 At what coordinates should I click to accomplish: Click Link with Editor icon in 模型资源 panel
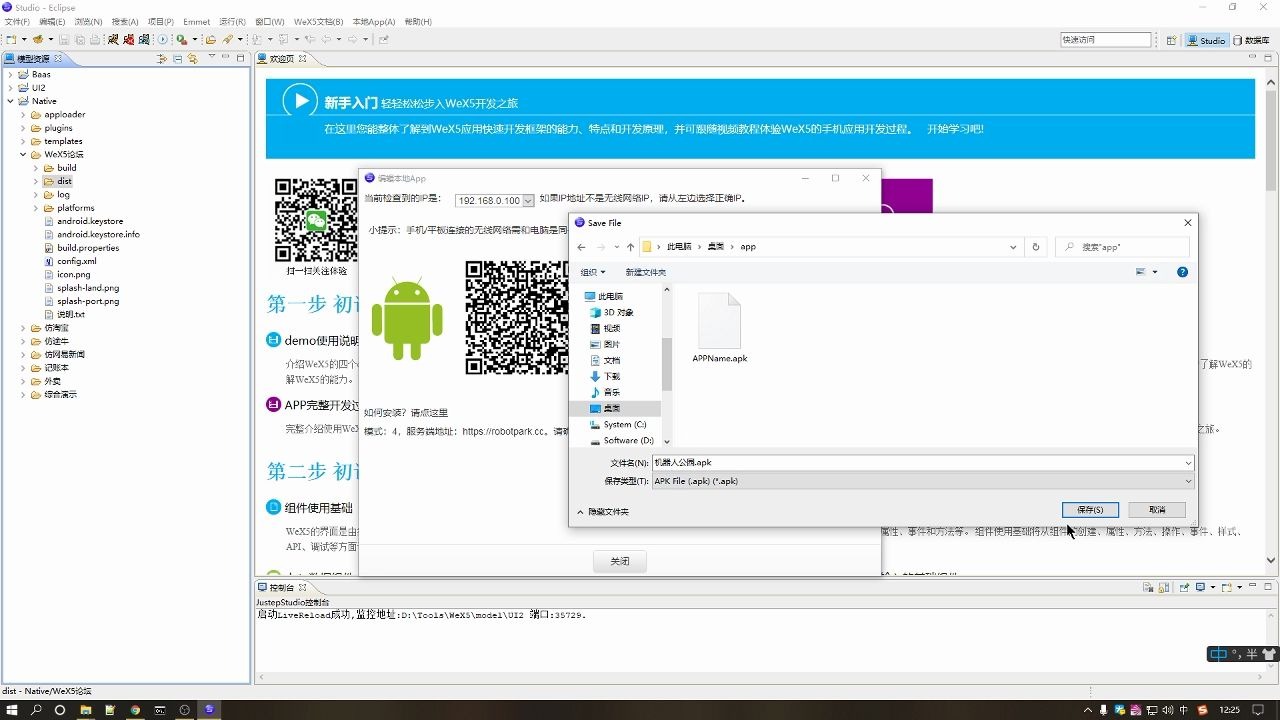193,59
